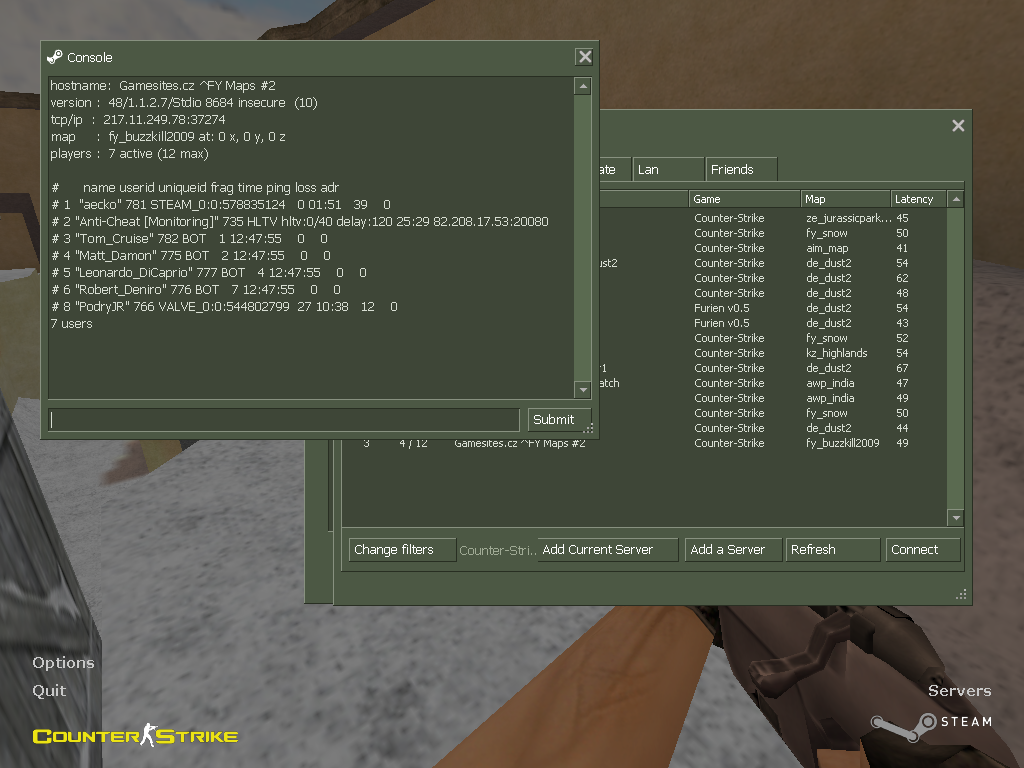Sort servers by Map column
Image resolution: width=1024 pixels, height=768 pixels.
(x=846, y=199)
